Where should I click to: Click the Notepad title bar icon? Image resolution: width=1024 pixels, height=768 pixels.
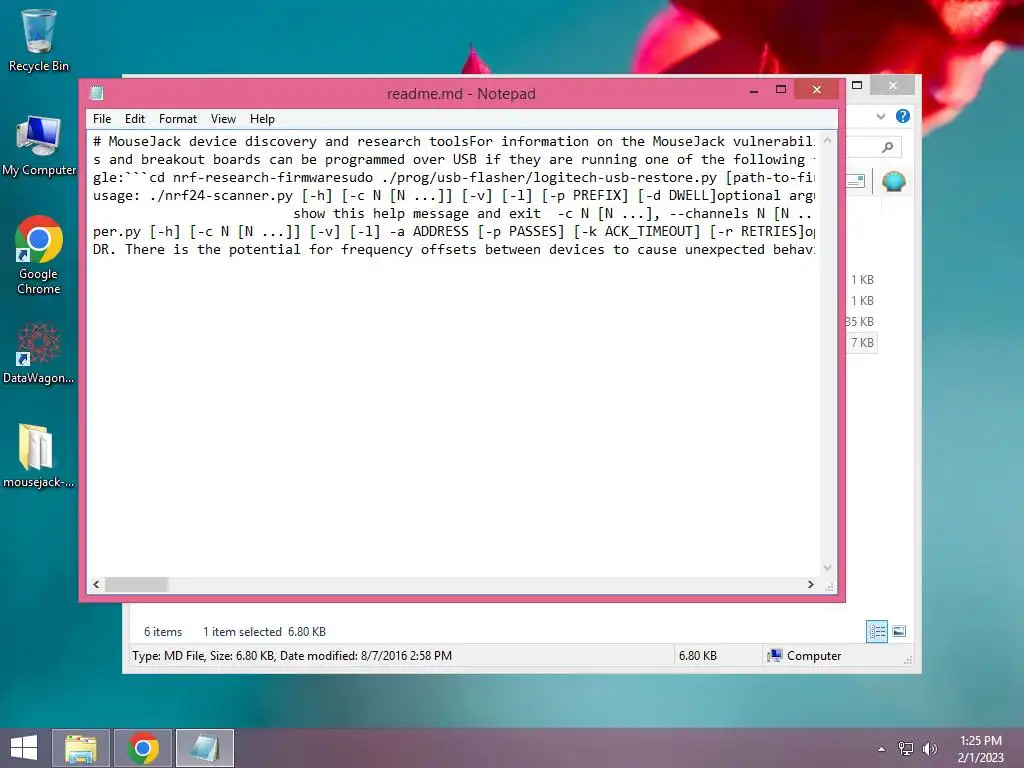tap(97, 93)
